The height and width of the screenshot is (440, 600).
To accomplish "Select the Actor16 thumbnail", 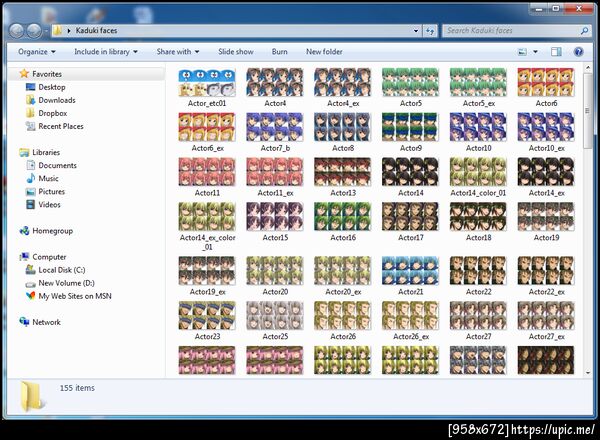I will (342, 217).
